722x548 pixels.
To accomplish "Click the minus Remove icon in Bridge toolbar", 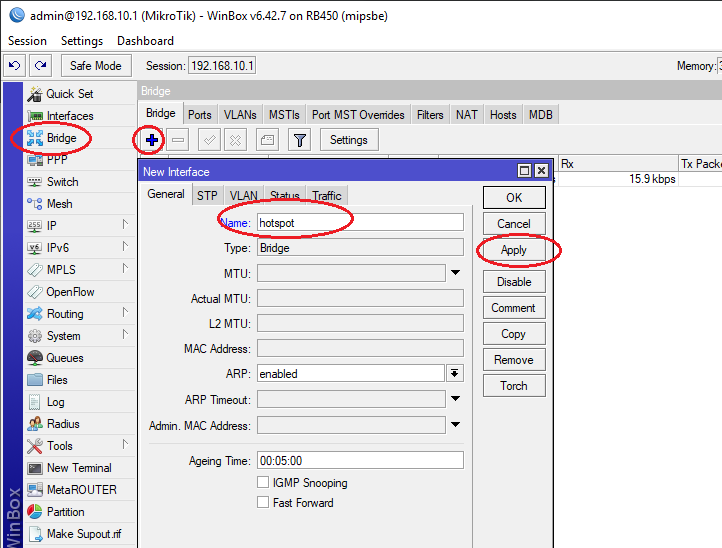I will pyautogui.click(x=178, y=140).
